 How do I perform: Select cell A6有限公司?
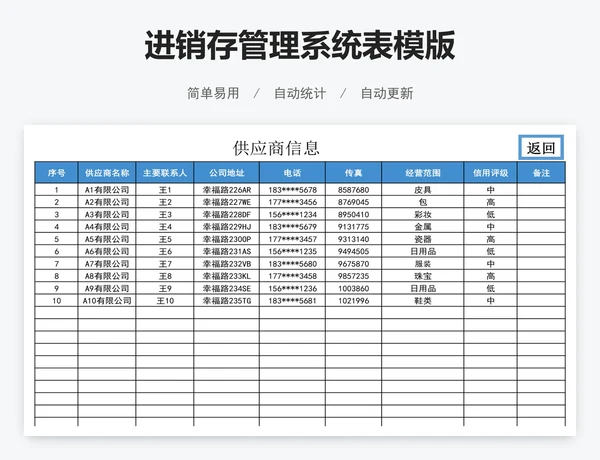[x=107, y=251]
